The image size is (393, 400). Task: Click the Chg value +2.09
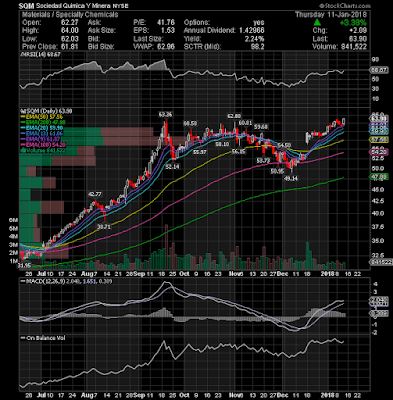pos(358,31)
